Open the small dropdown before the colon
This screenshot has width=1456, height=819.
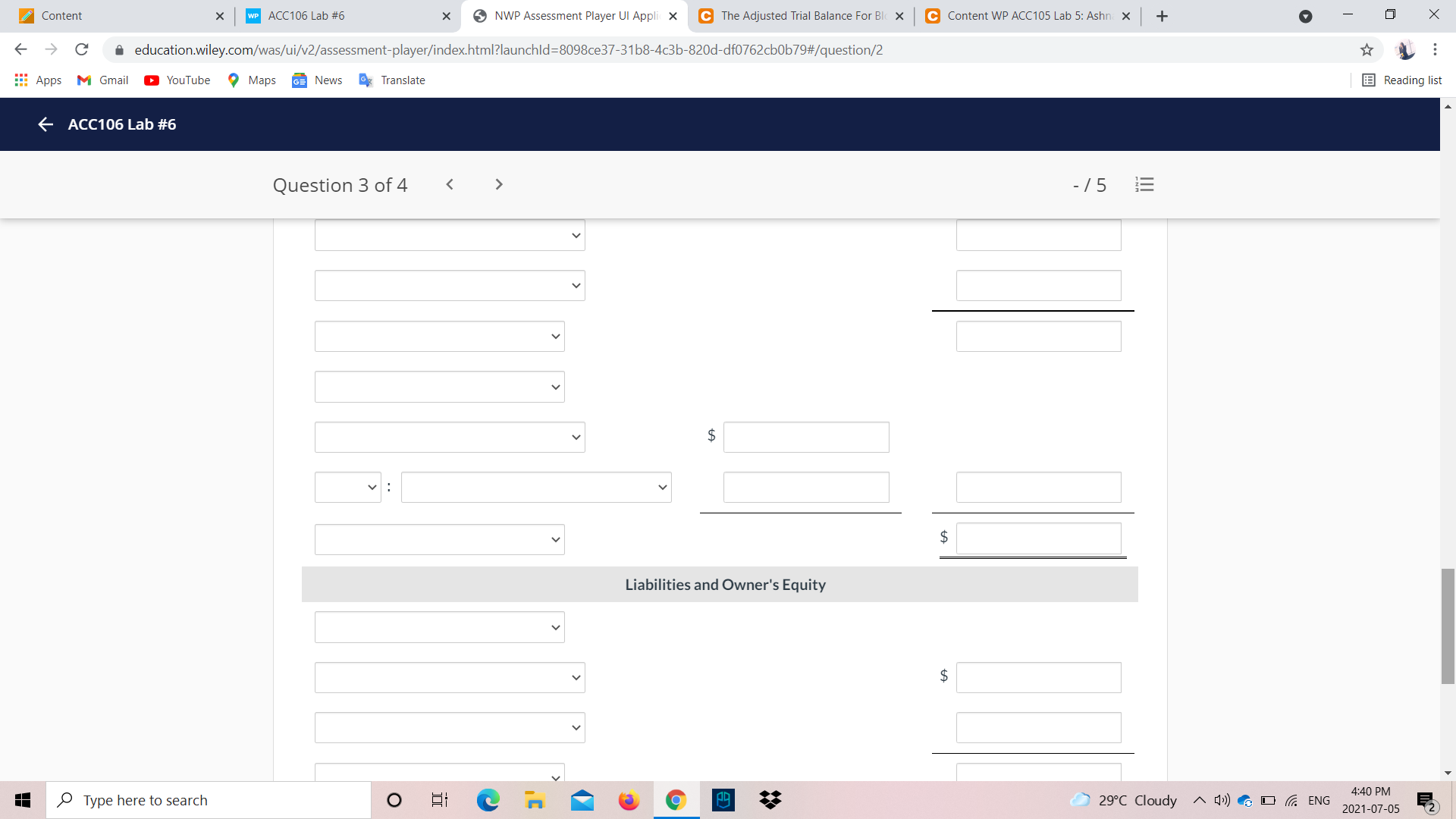click(x=347, y=487)
